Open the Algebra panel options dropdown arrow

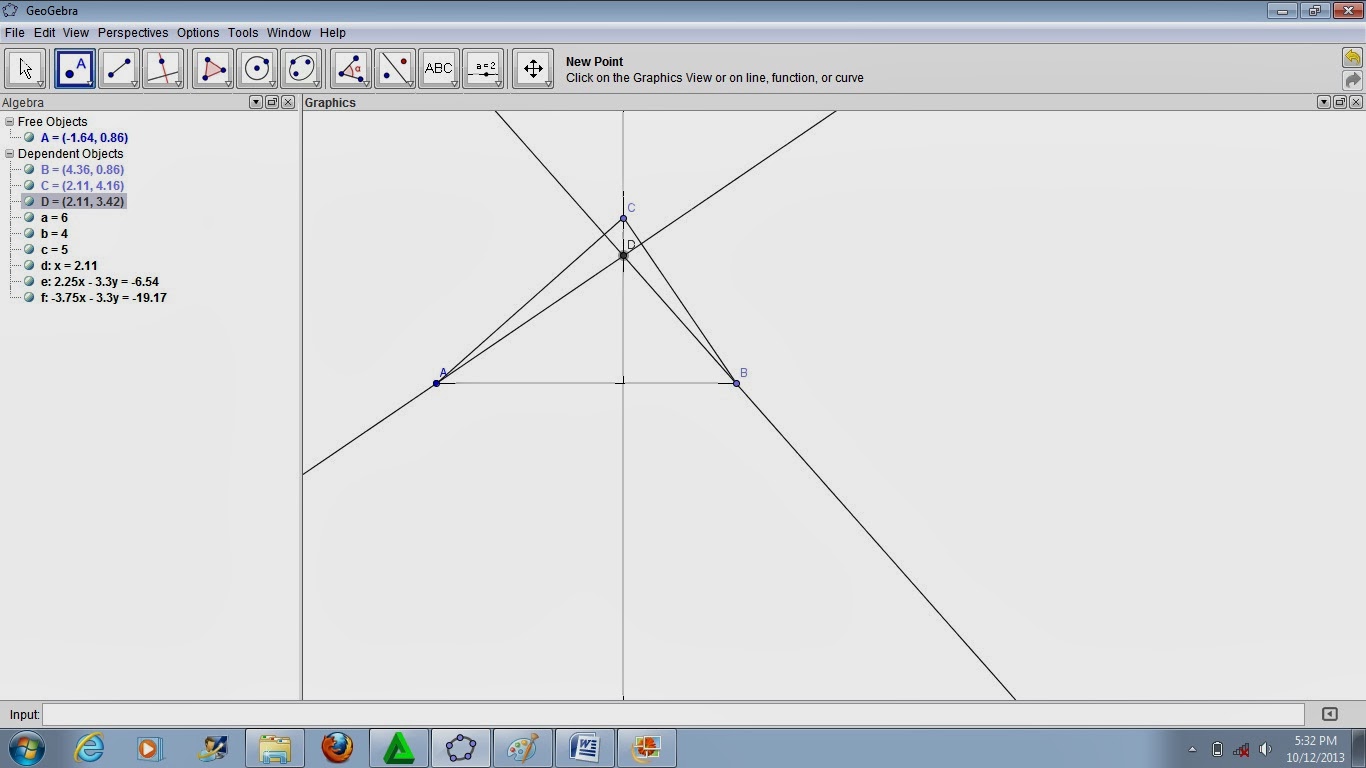(x=256, y=102)
